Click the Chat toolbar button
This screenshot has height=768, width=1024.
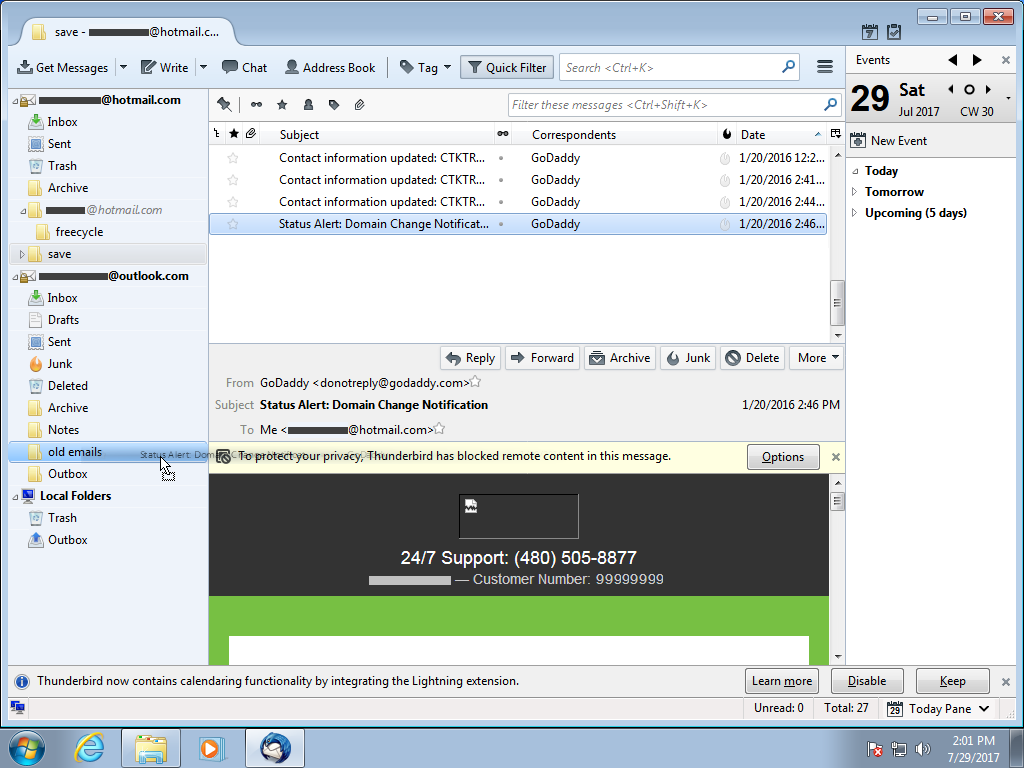point(244,68)
